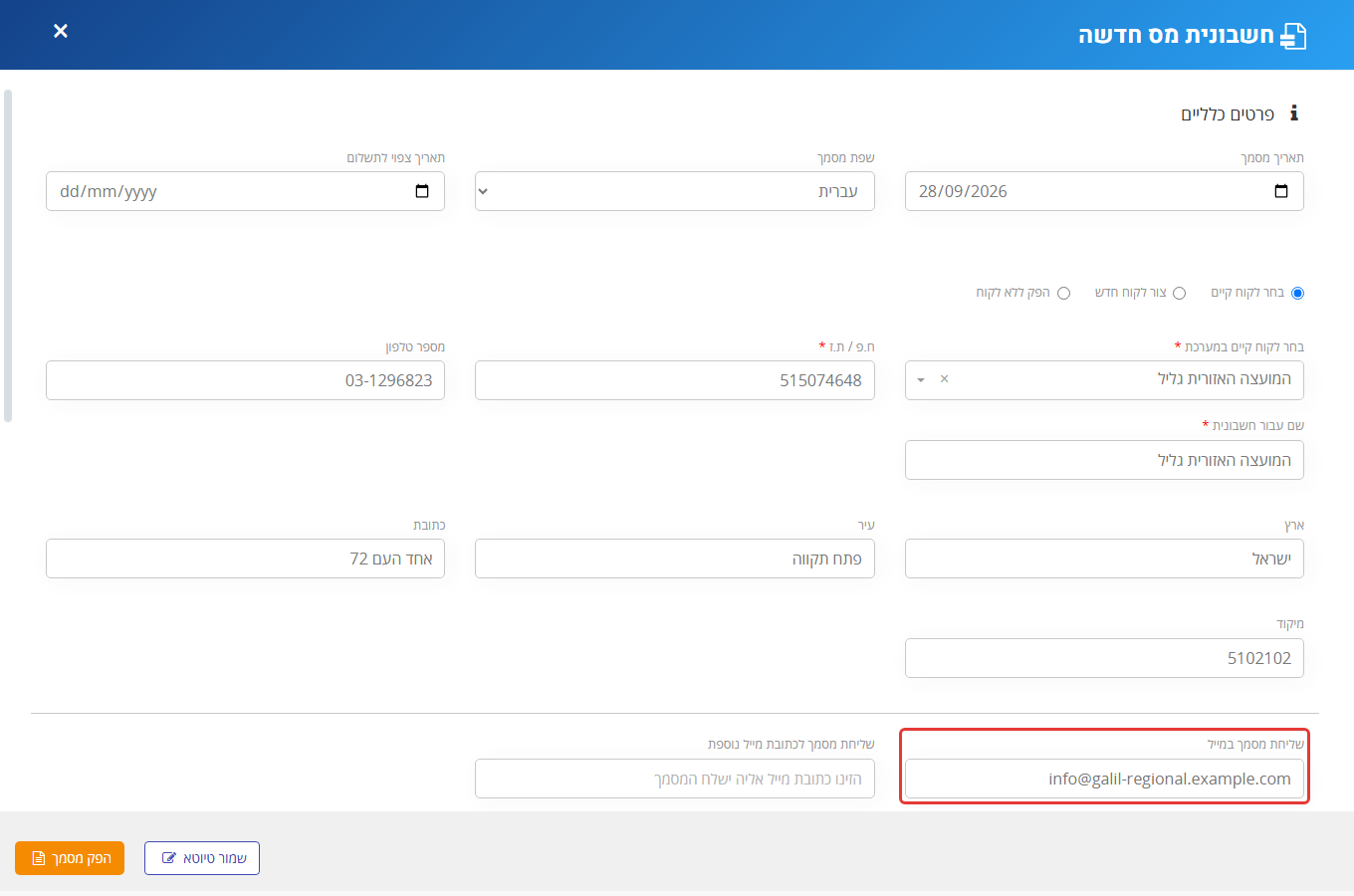
Task: Focus the מיקוד postal code field
Action: pyautogui.click(x=1104, y=658)
